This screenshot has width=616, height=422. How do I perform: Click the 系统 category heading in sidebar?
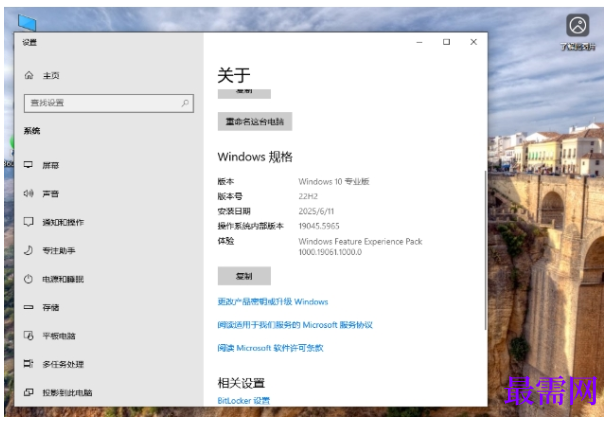(x=32, y=131)
